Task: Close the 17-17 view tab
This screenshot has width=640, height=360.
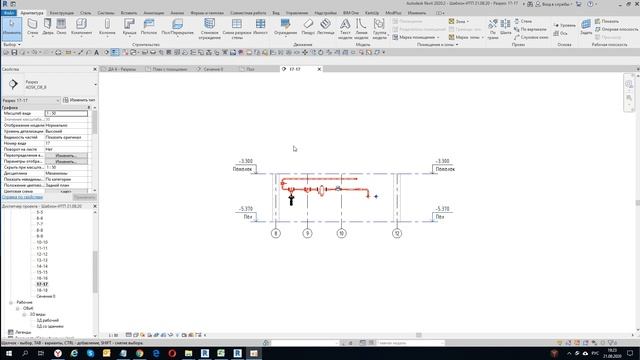Action: click(319, 69)
